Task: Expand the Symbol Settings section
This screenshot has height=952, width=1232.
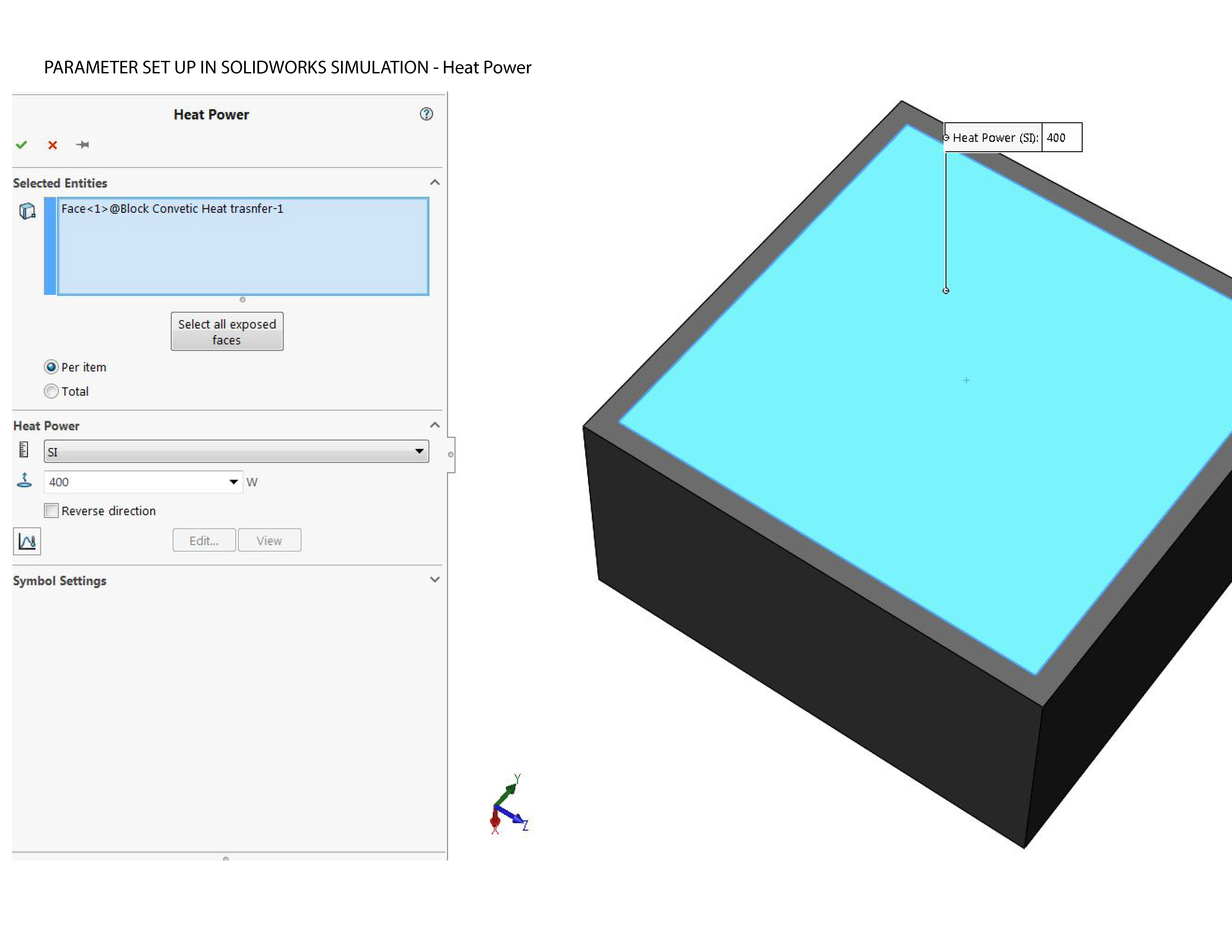Action: [435, 580]
